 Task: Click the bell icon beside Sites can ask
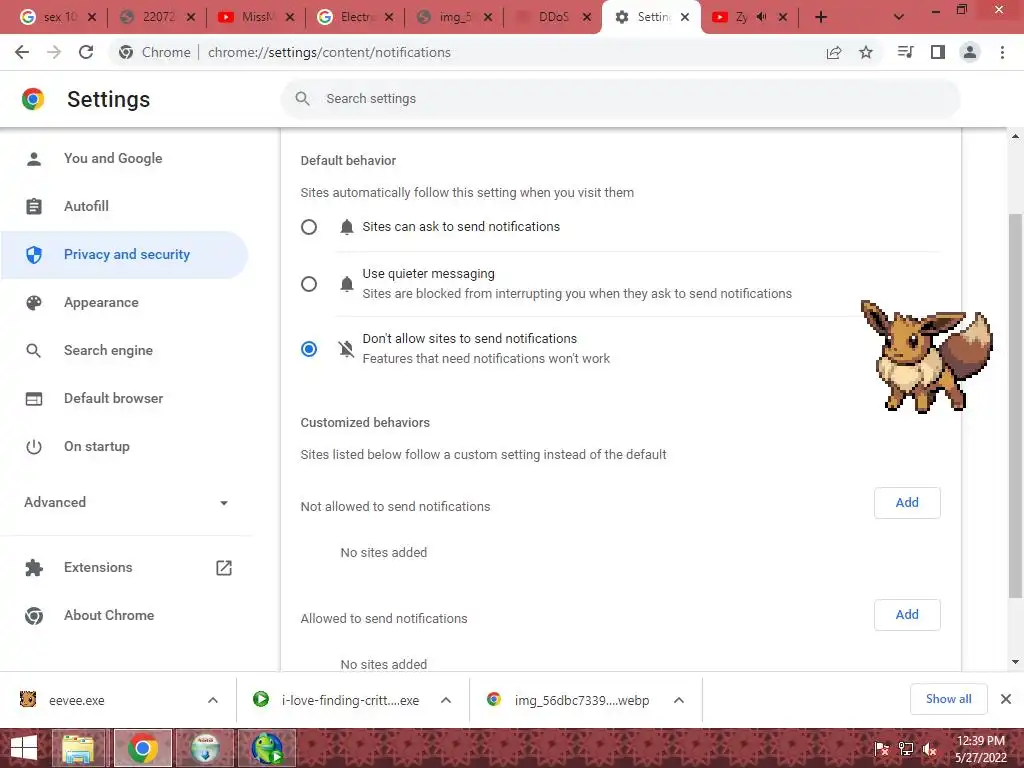tap(347, 227)
